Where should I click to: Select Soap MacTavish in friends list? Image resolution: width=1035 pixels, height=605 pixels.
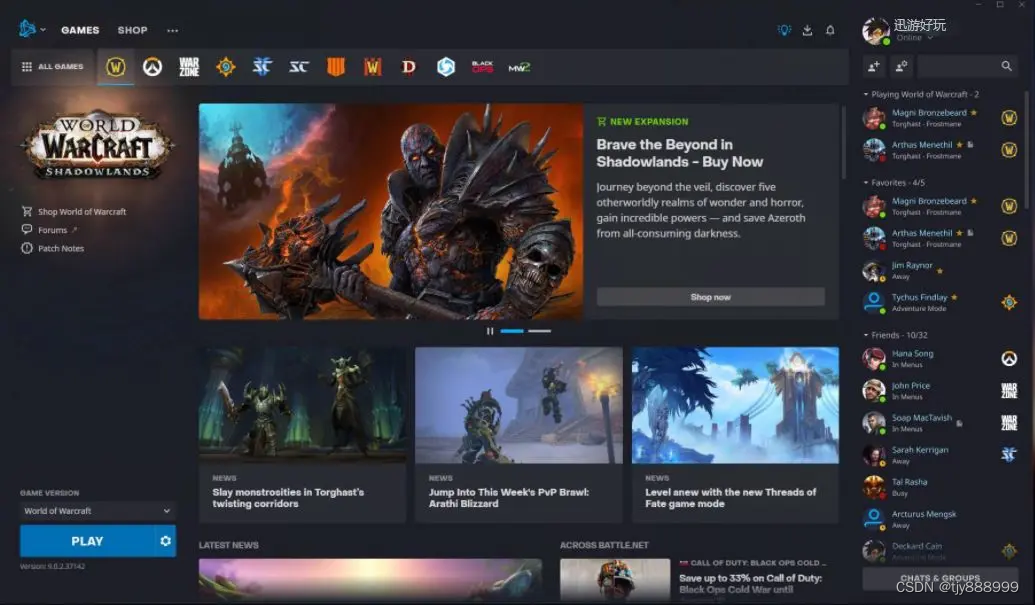pyautogui.click(x=941, y=423)
